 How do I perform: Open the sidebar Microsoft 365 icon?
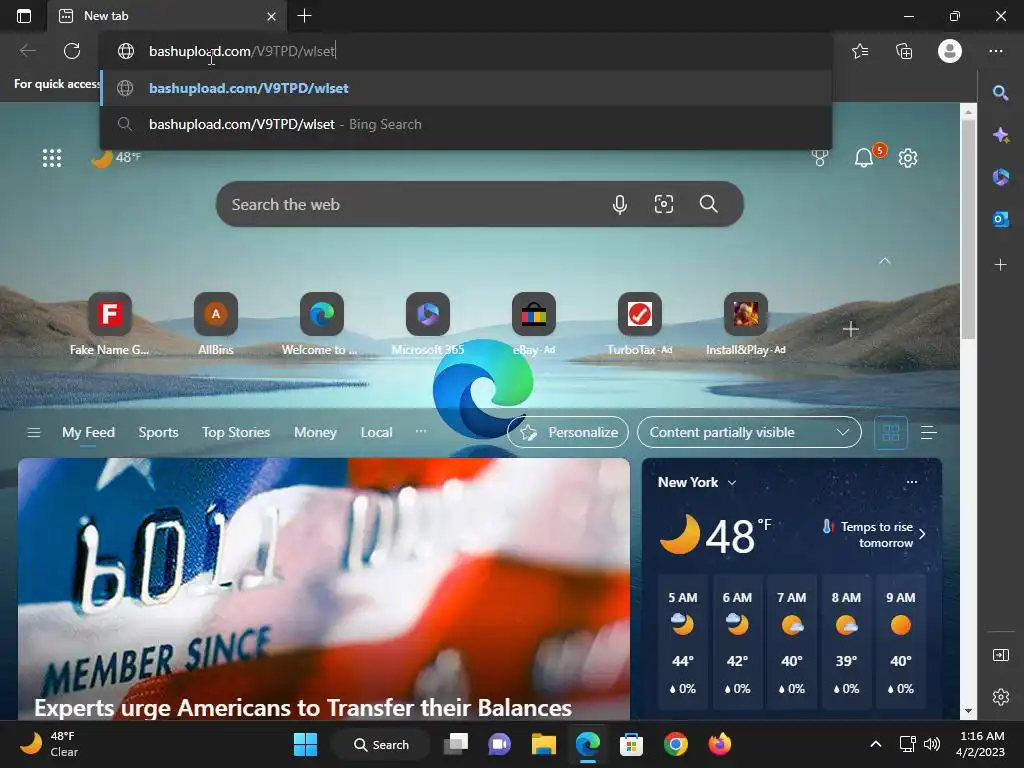1000,177
